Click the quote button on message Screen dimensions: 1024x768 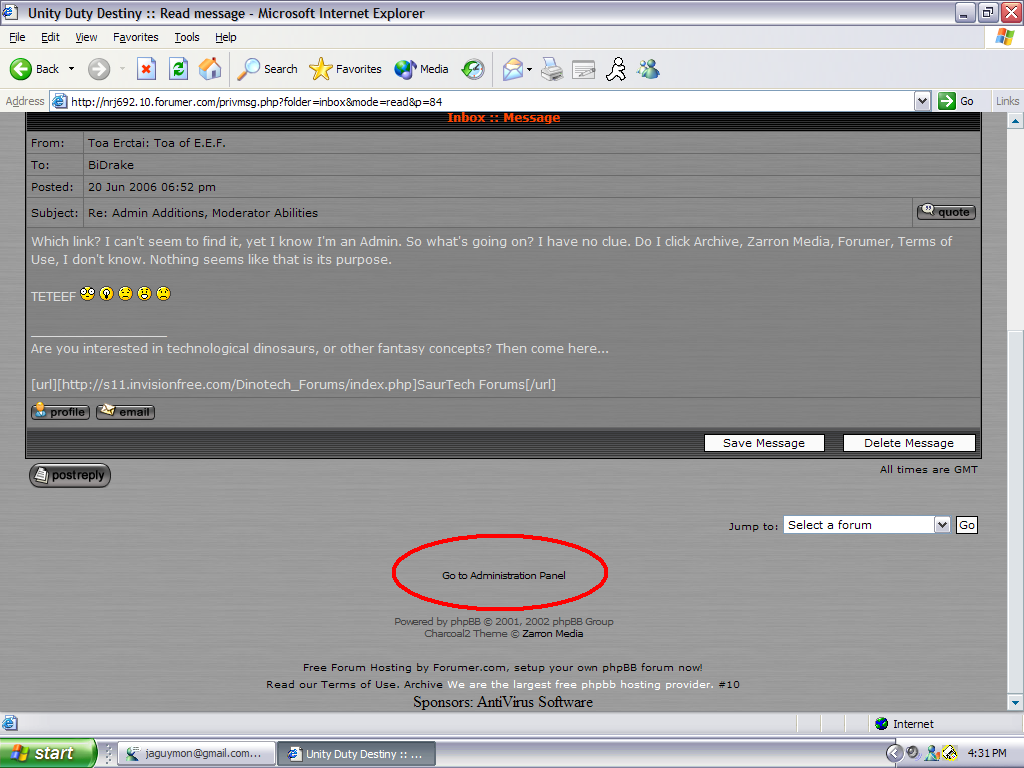pos(946,212)
